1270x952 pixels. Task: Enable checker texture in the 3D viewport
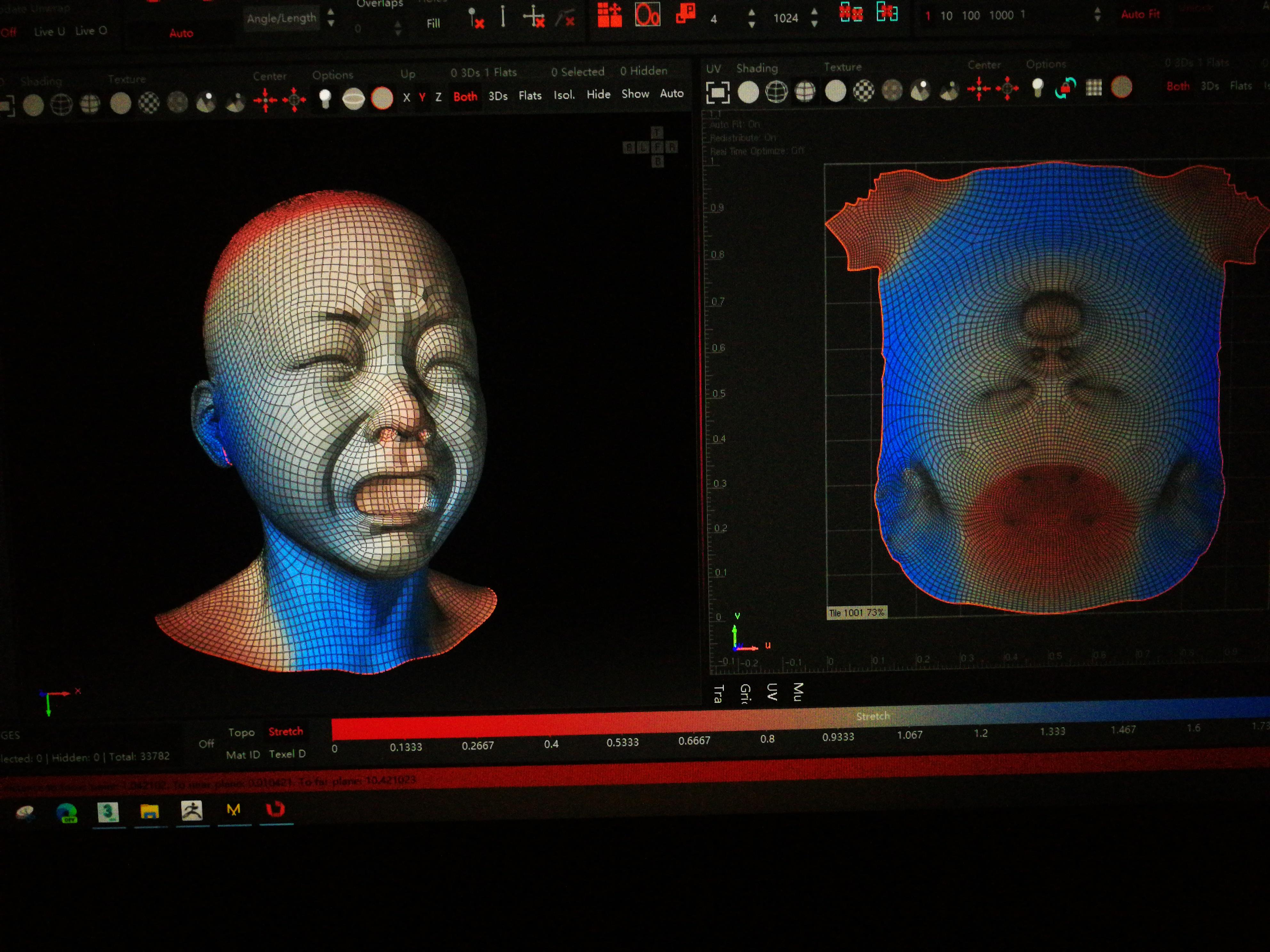pyautogui.click(x=149, y=103)
